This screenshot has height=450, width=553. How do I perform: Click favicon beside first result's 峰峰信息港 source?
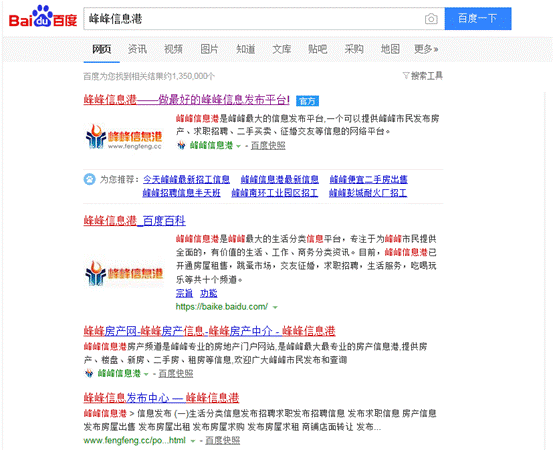(x=181, y=145)
